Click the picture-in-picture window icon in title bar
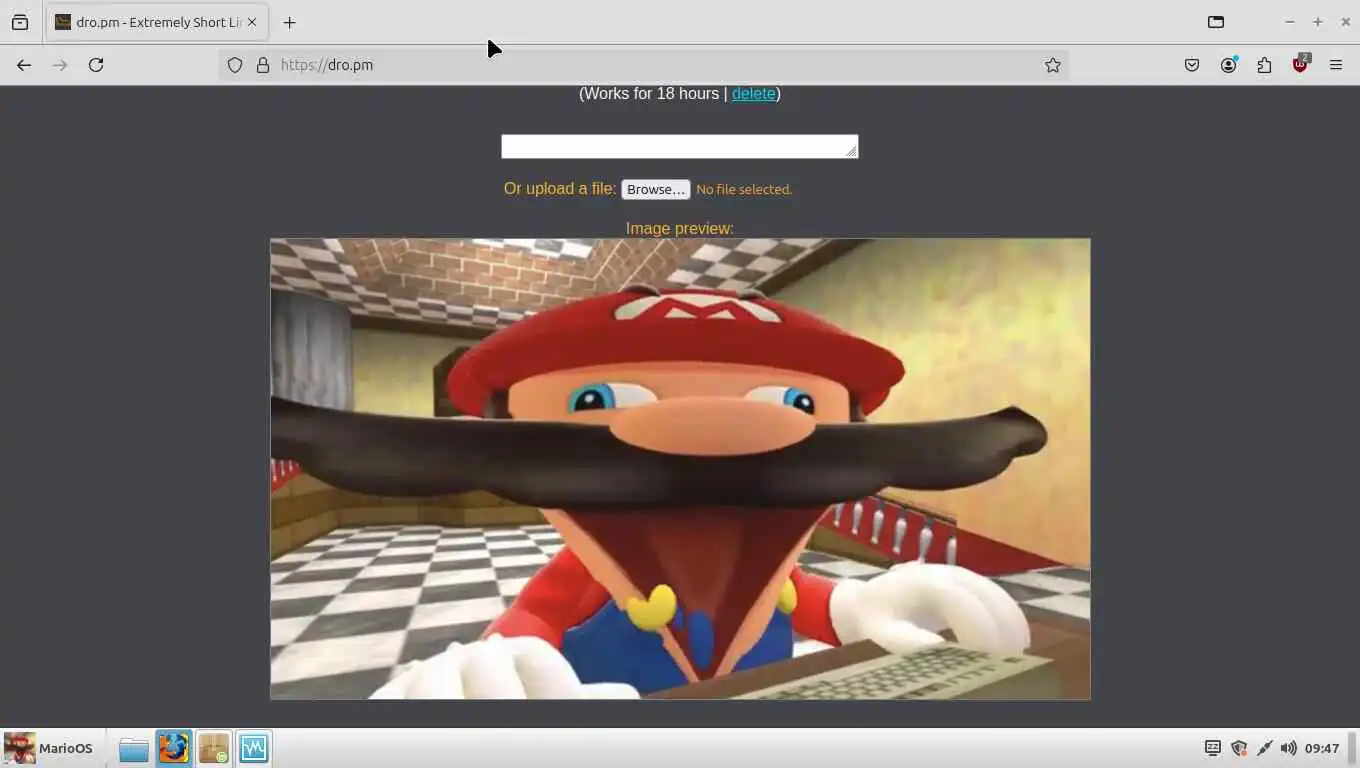1360x768 pixels. tap(1216, 22)
